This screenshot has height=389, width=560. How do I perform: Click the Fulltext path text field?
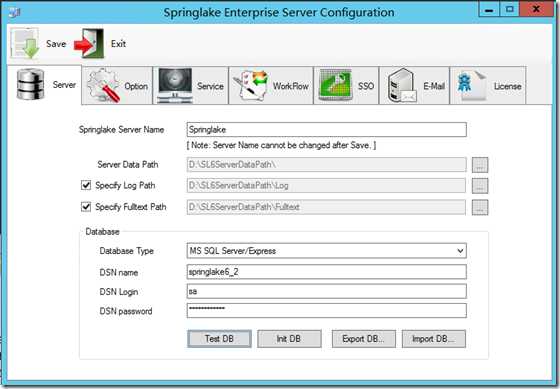pos(326,207)
